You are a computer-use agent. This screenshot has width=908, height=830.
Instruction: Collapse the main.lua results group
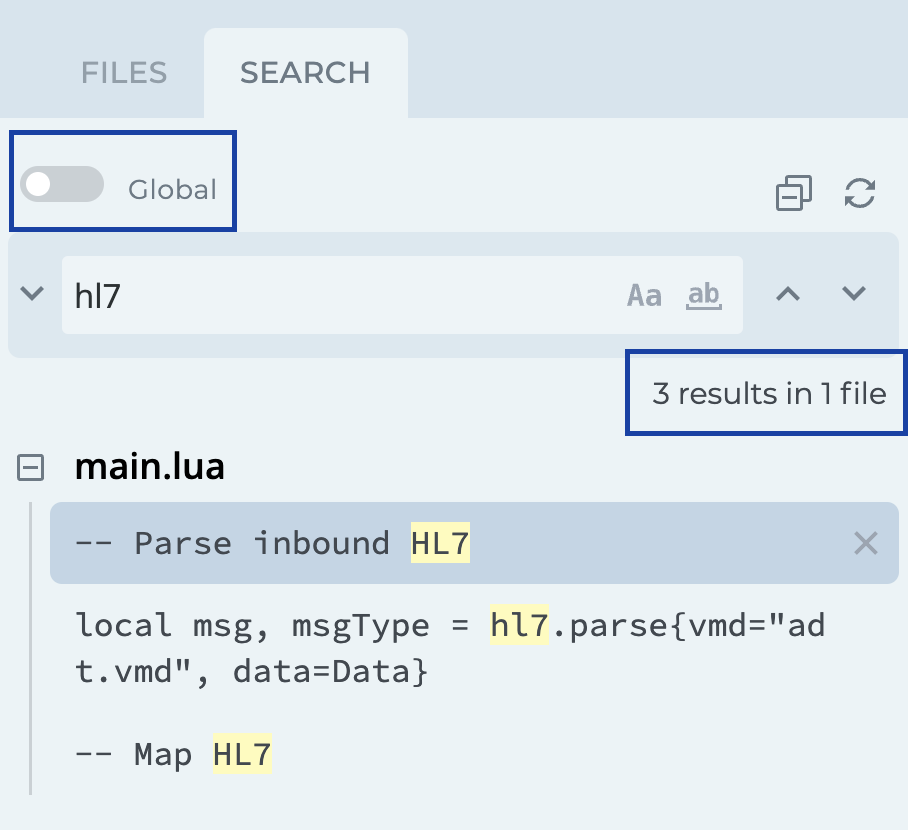[32, 467]
